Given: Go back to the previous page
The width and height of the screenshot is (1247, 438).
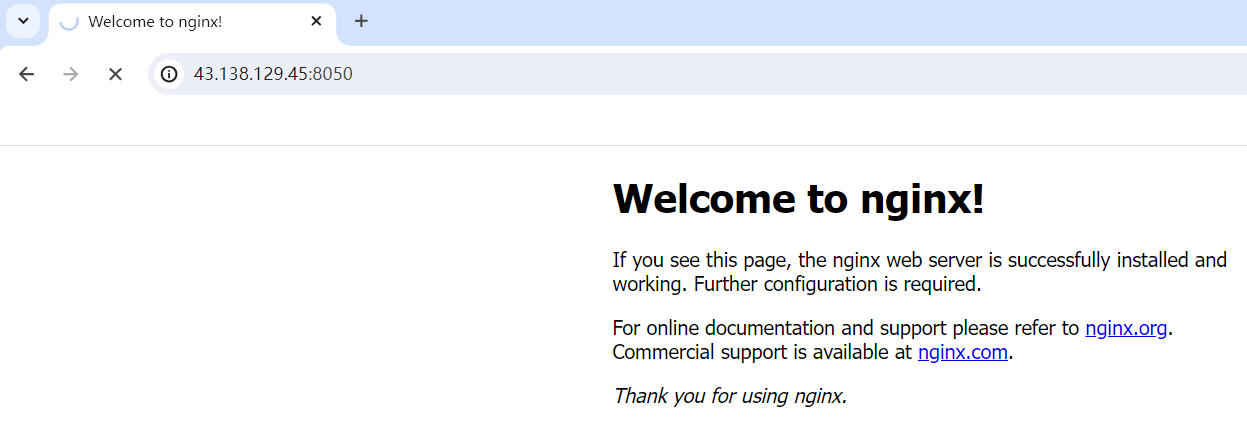Looking at the screenshot, I should [27, 74].
